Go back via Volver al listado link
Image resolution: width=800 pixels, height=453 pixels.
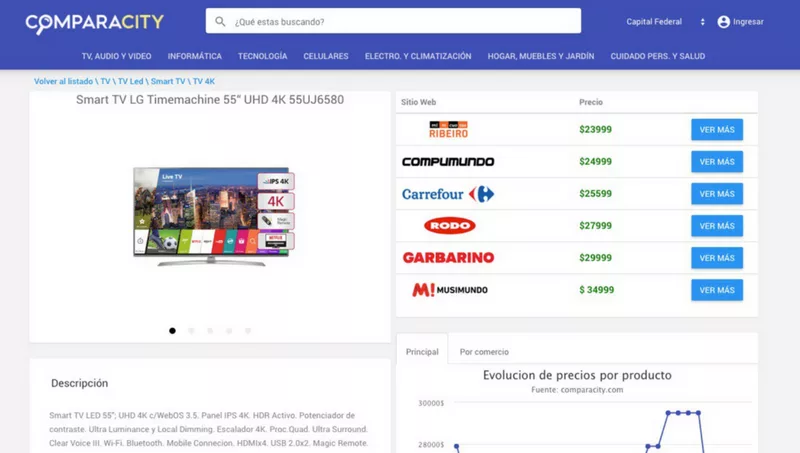pyautogui.click(x=64, y=82)
